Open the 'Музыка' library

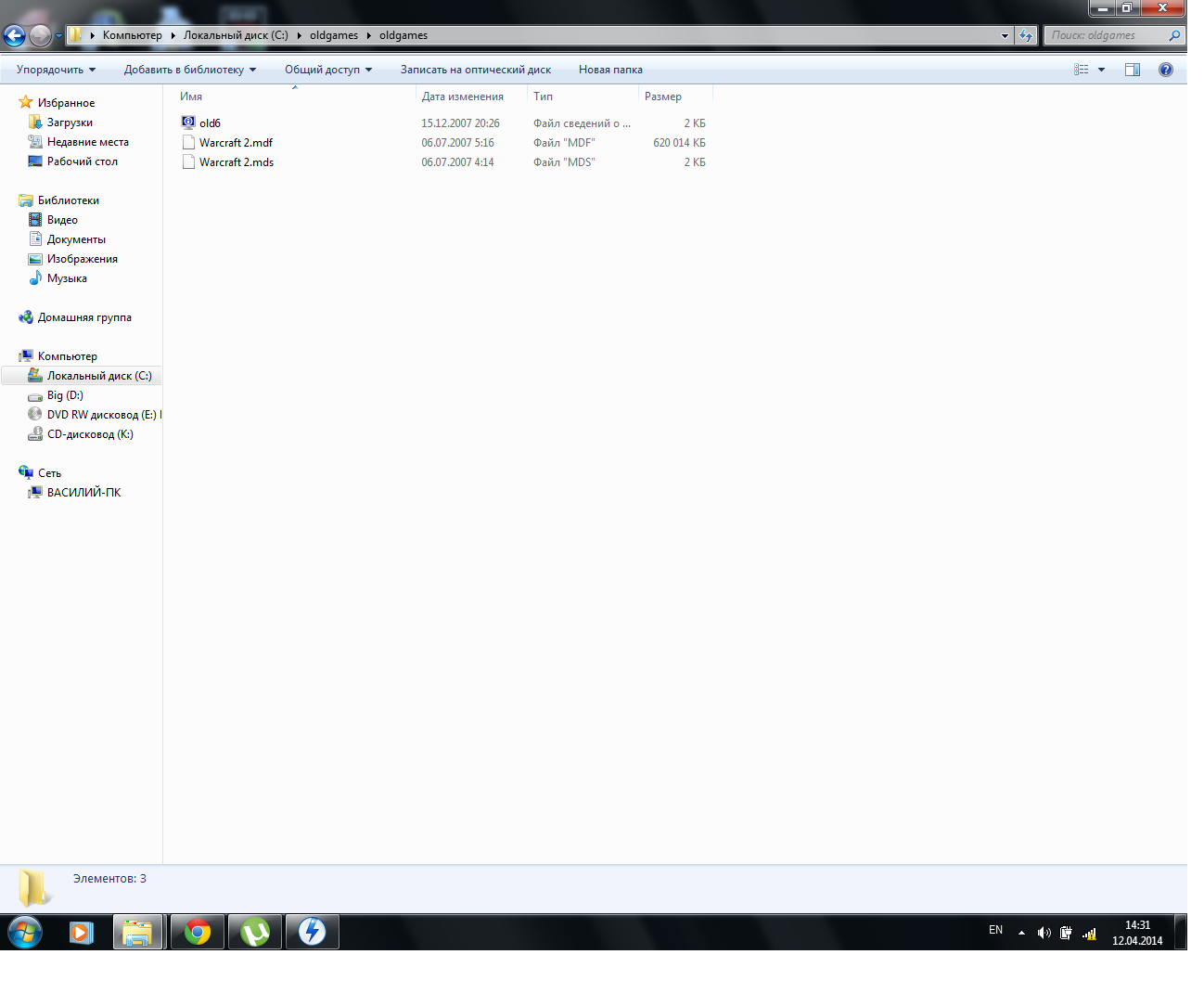tap(67, 278)
